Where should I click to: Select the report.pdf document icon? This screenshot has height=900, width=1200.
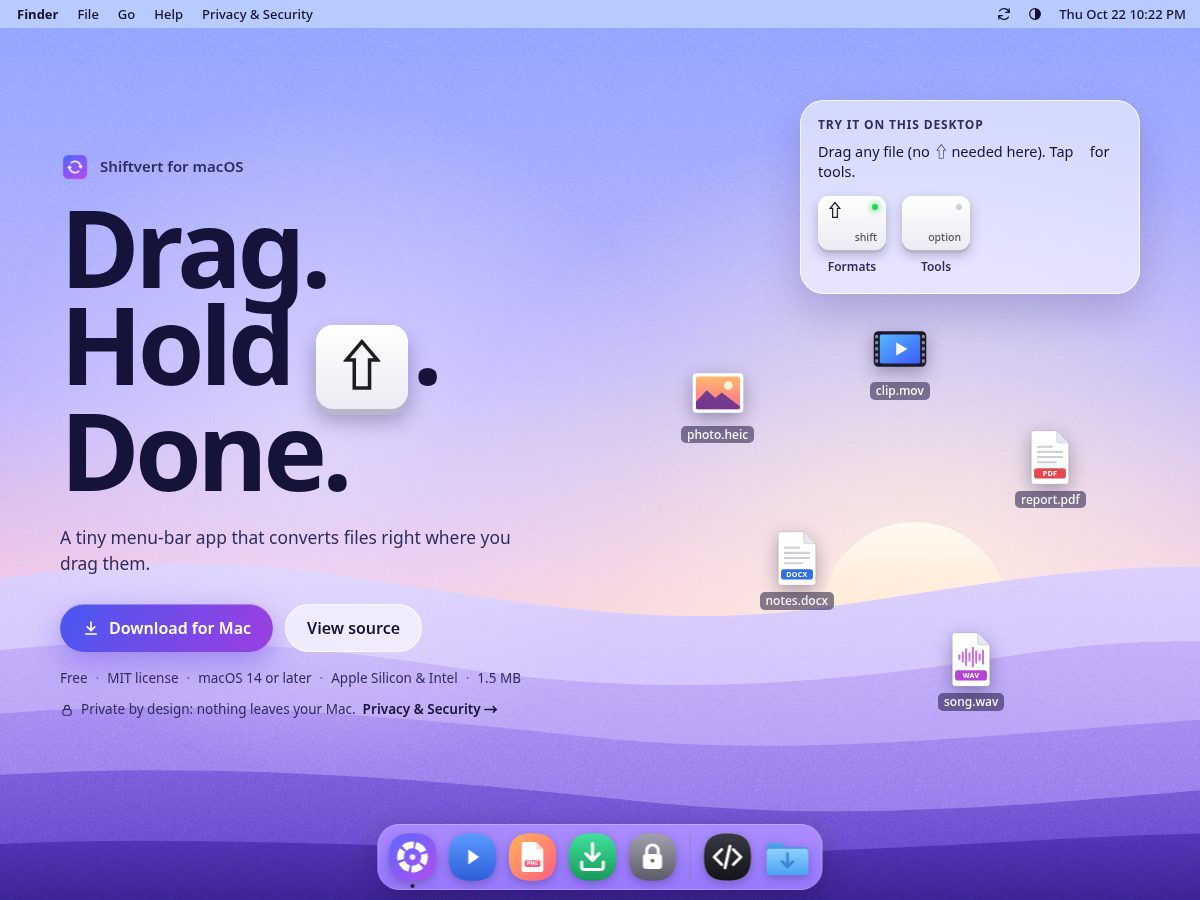click(x=1050, y=457)
